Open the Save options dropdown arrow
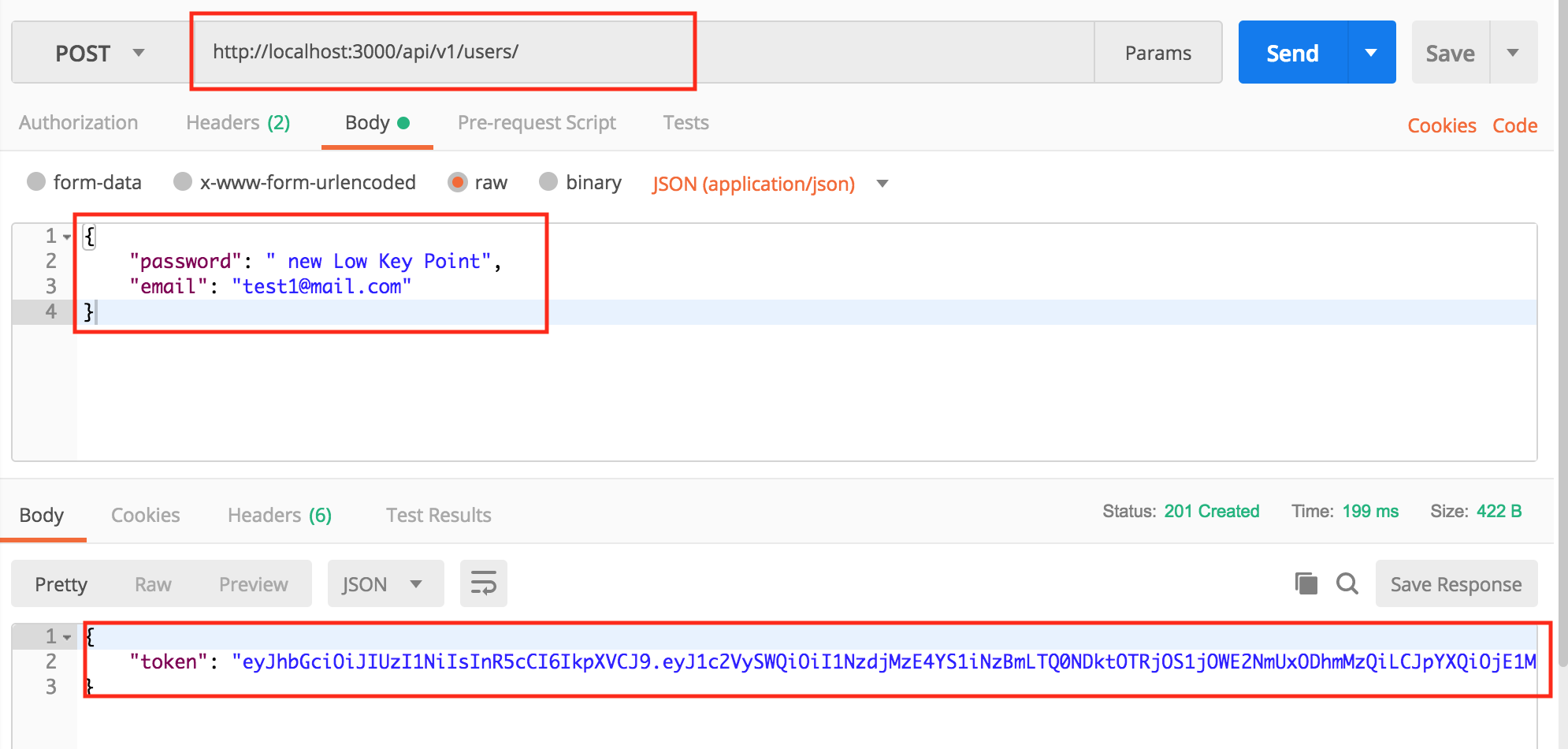This screenshot has width=1568, height=749. click(x=1513, y=53)
